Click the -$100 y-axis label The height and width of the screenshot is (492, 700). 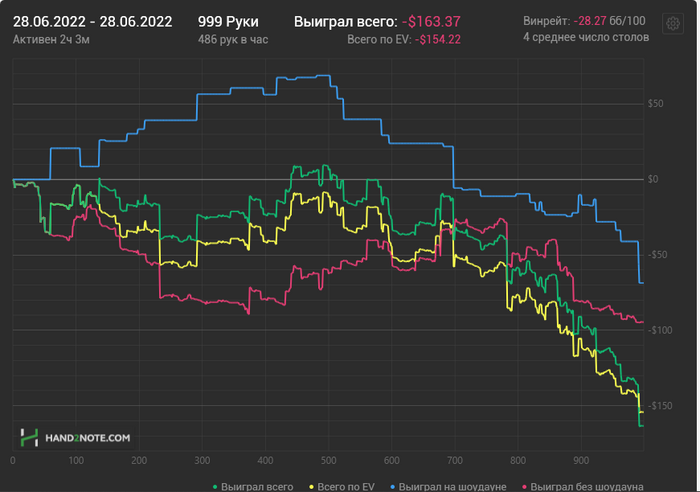[660, 330]
